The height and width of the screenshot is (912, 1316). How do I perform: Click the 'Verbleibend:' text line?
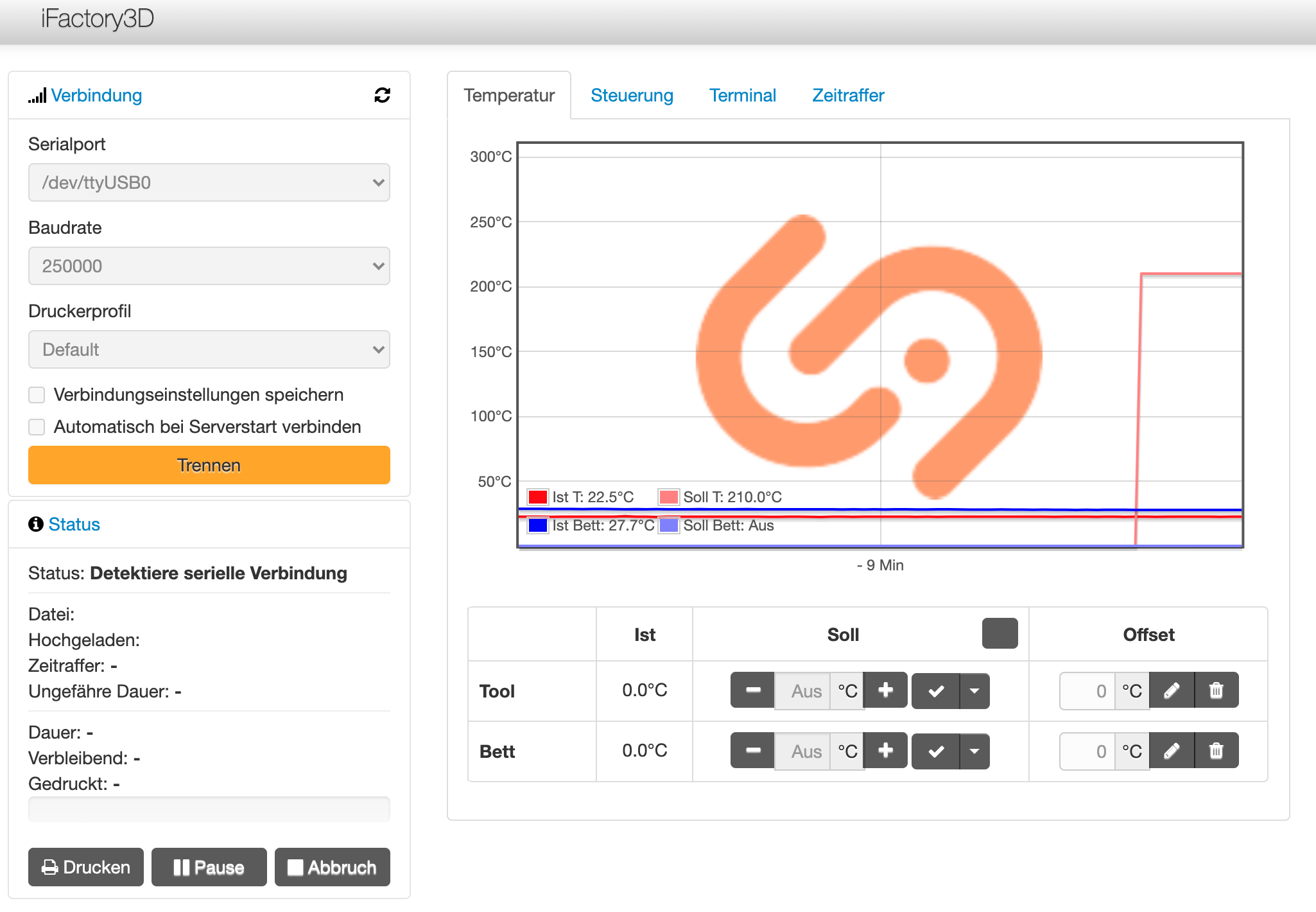84,758
